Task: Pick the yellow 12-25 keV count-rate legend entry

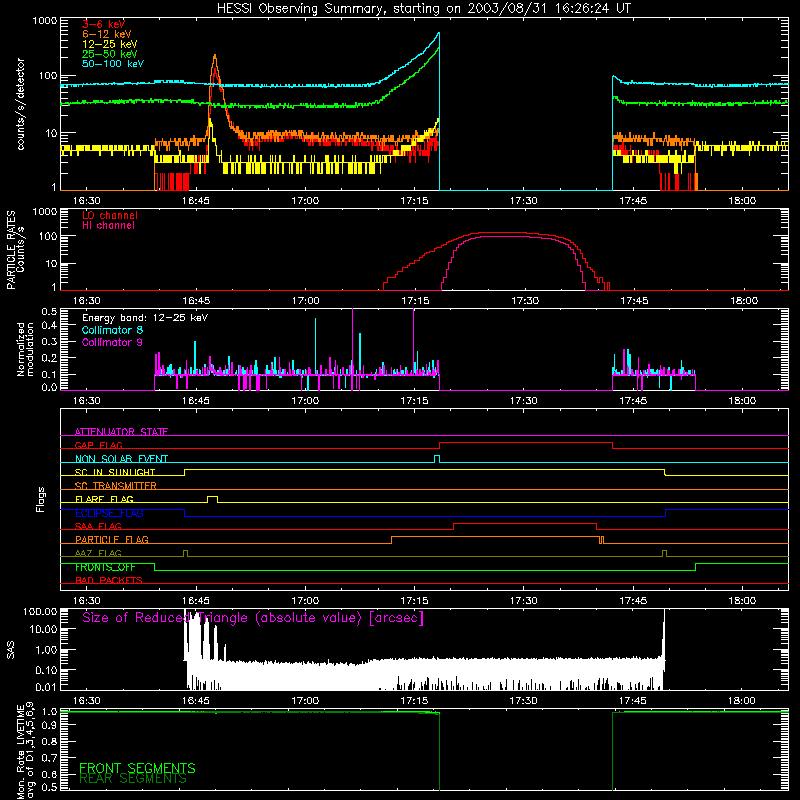Action: click(x=110, y=44)
